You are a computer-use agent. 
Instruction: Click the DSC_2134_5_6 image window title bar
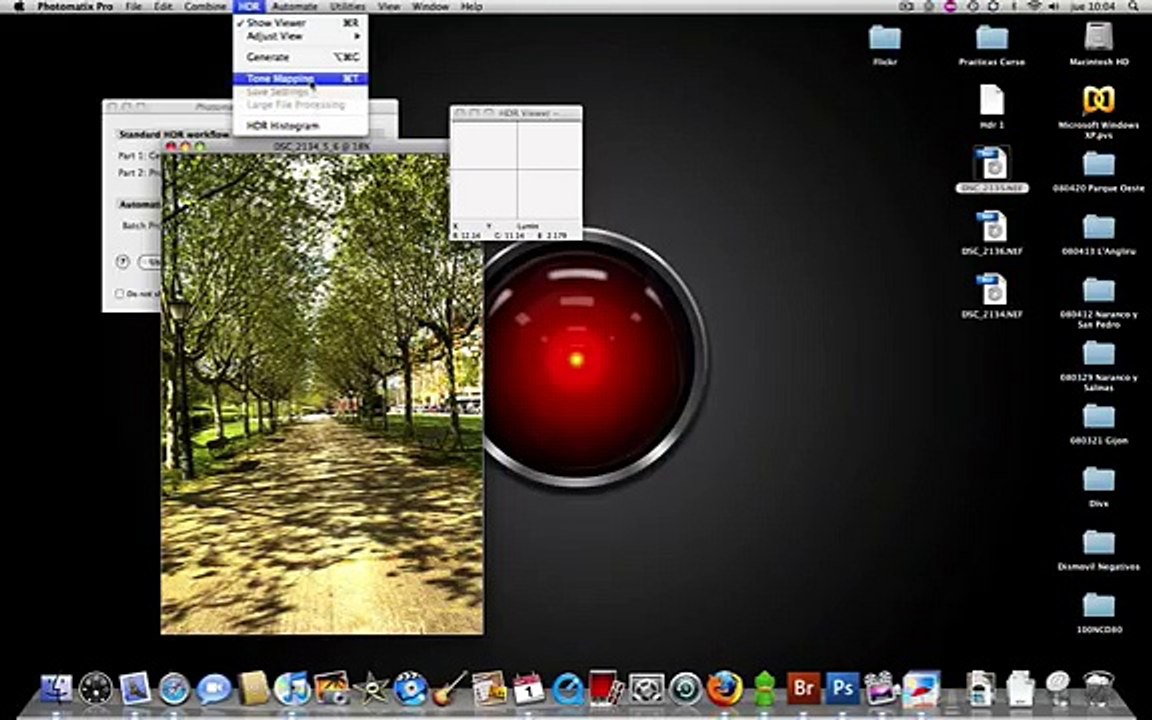coord(322,146)
